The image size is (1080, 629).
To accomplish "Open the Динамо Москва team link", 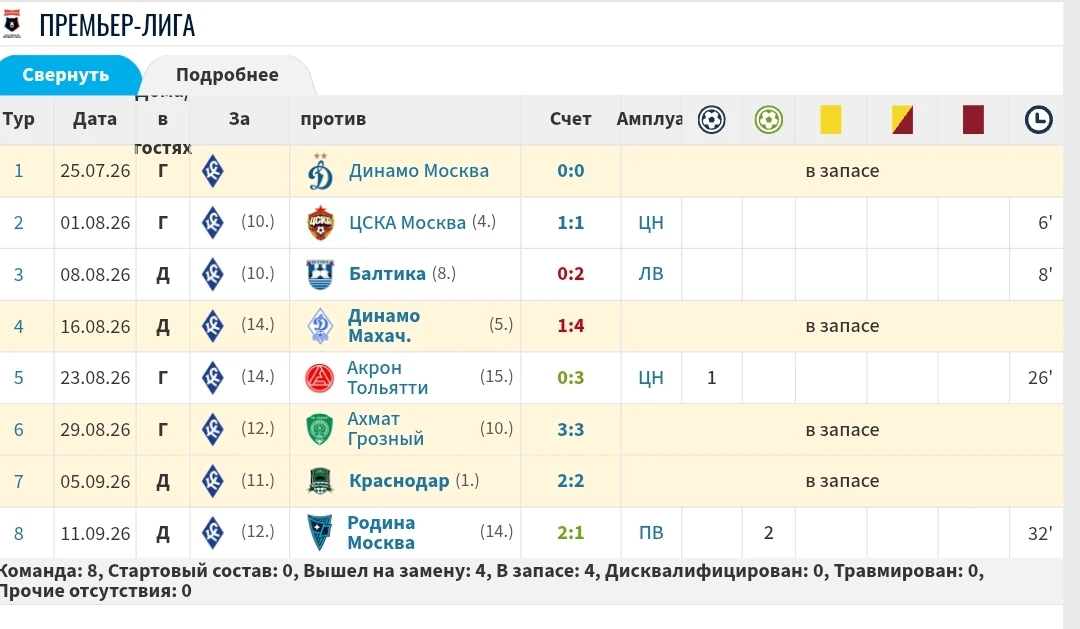I will point(419,171).
